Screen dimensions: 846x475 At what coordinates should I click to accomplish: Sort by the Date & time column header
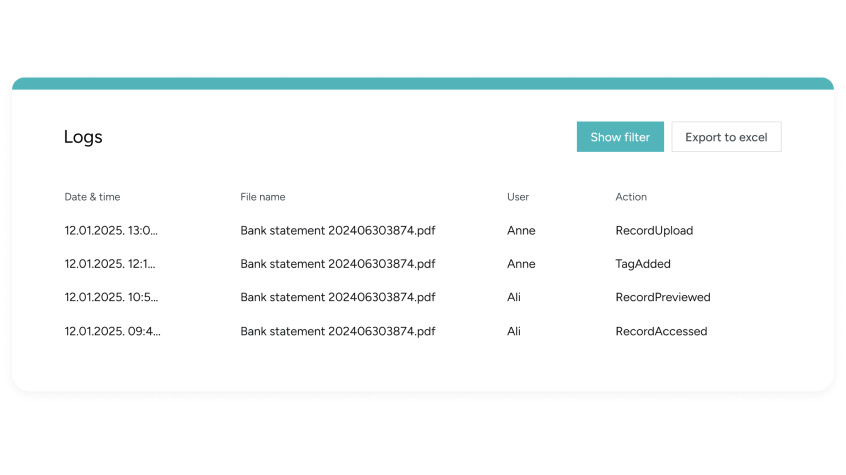point(92,197)
